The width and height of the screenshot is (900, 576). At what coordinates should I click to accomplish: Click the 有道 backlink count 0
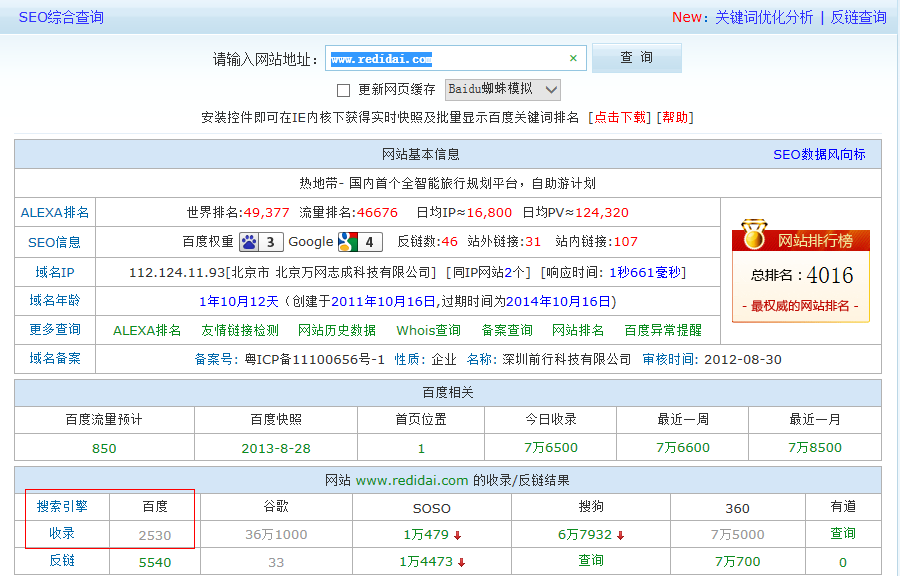(843, 563)
